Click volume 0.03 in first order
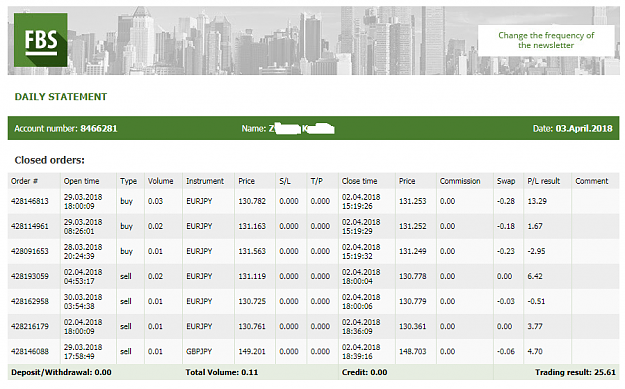 pos(155,201)
